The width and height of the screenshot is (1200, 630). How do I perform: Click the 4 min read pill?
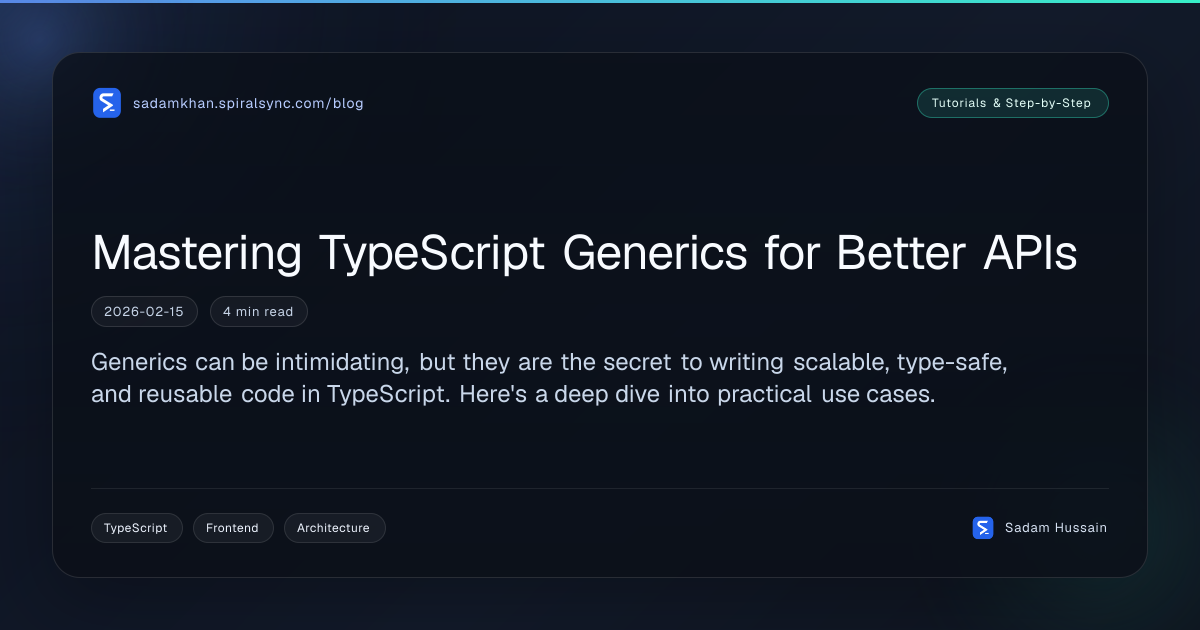click(258, 312)
